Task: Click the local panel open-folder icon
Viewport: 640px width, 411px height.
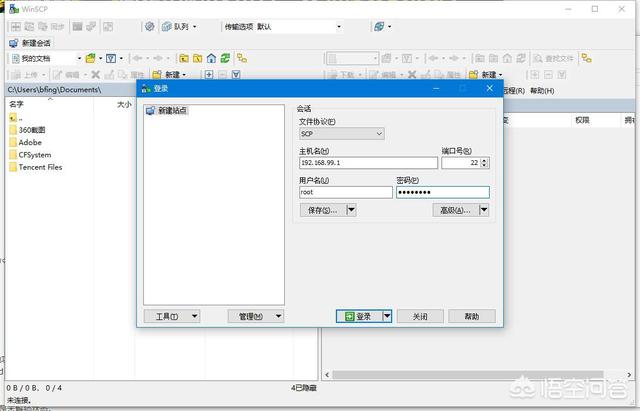Action: (x=90, y=58)
